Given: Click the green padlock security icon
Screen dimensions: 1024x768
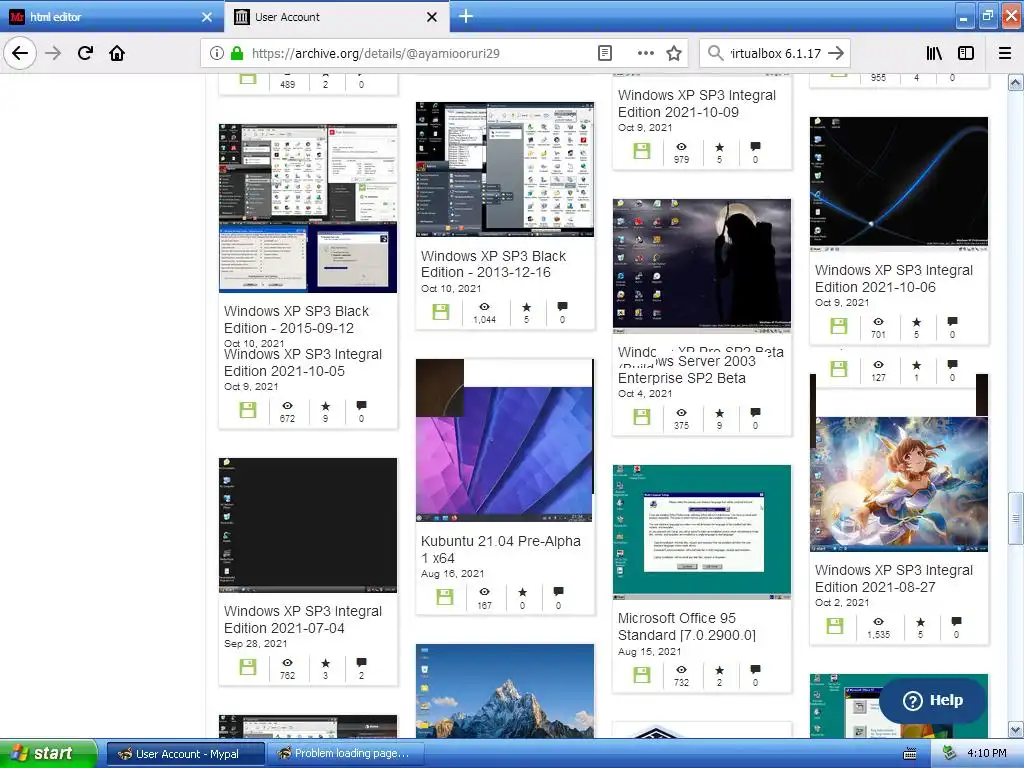Looking at the screenshot, I should [237, 53].
